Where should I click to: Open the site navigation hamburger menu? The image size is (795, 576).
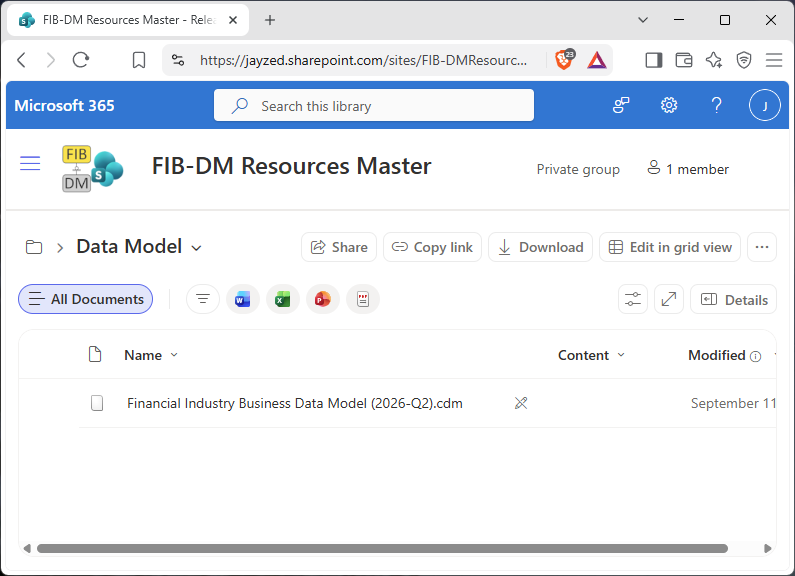pos(30,163)
